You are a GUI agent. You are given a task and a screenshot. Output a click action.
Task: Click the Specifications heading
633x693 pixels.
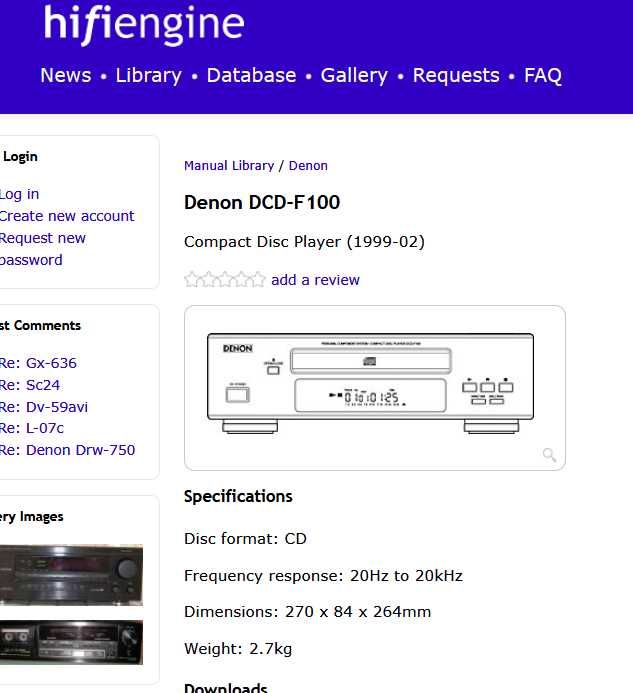(x=238, y=497)
